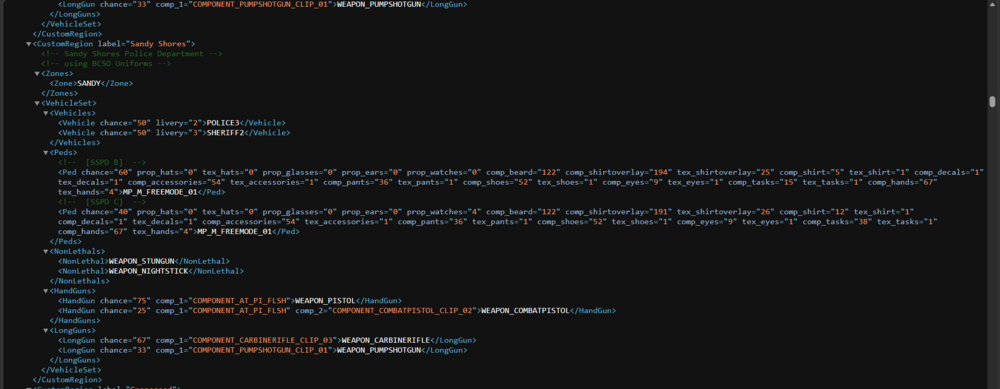Collapse the HandGuns node triangle
The image size is (1000, 389).
tap(45, 291)
